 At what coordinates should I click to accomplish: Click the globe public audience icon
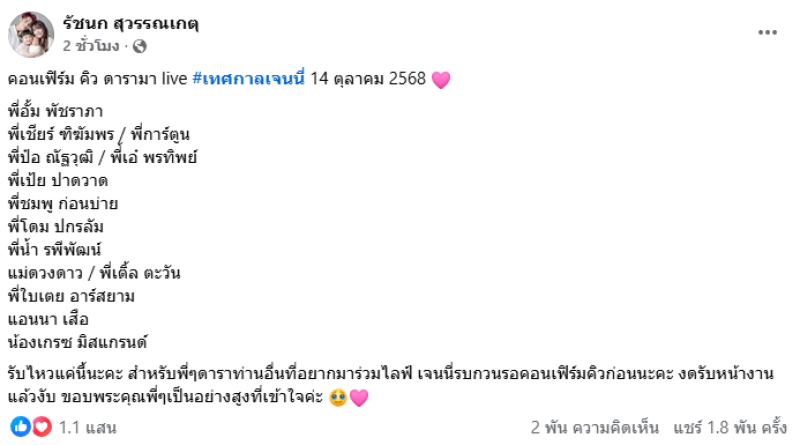click(139, 46)
